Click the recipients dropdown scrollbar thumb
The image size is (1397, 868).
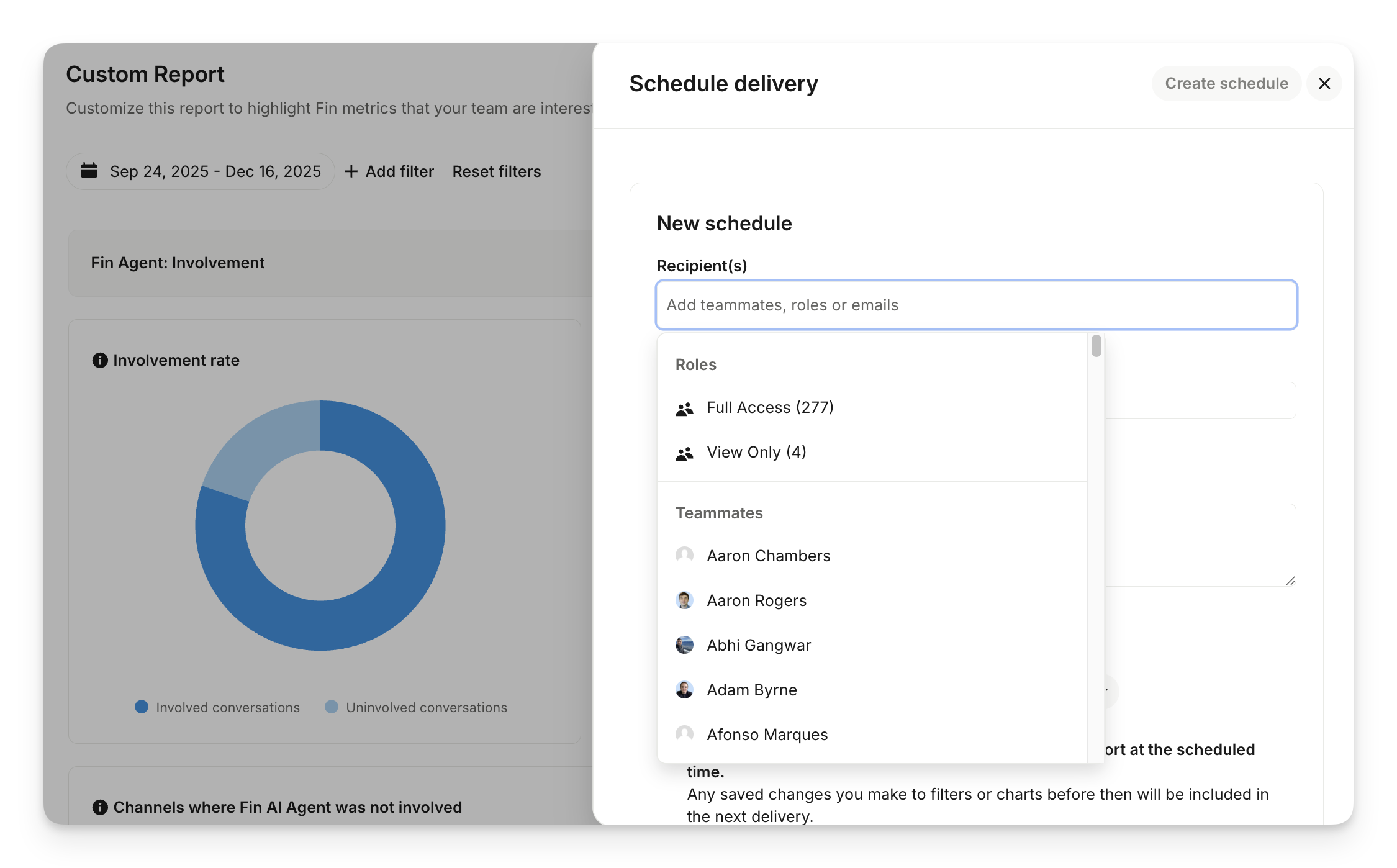(x=1096, y=346)
